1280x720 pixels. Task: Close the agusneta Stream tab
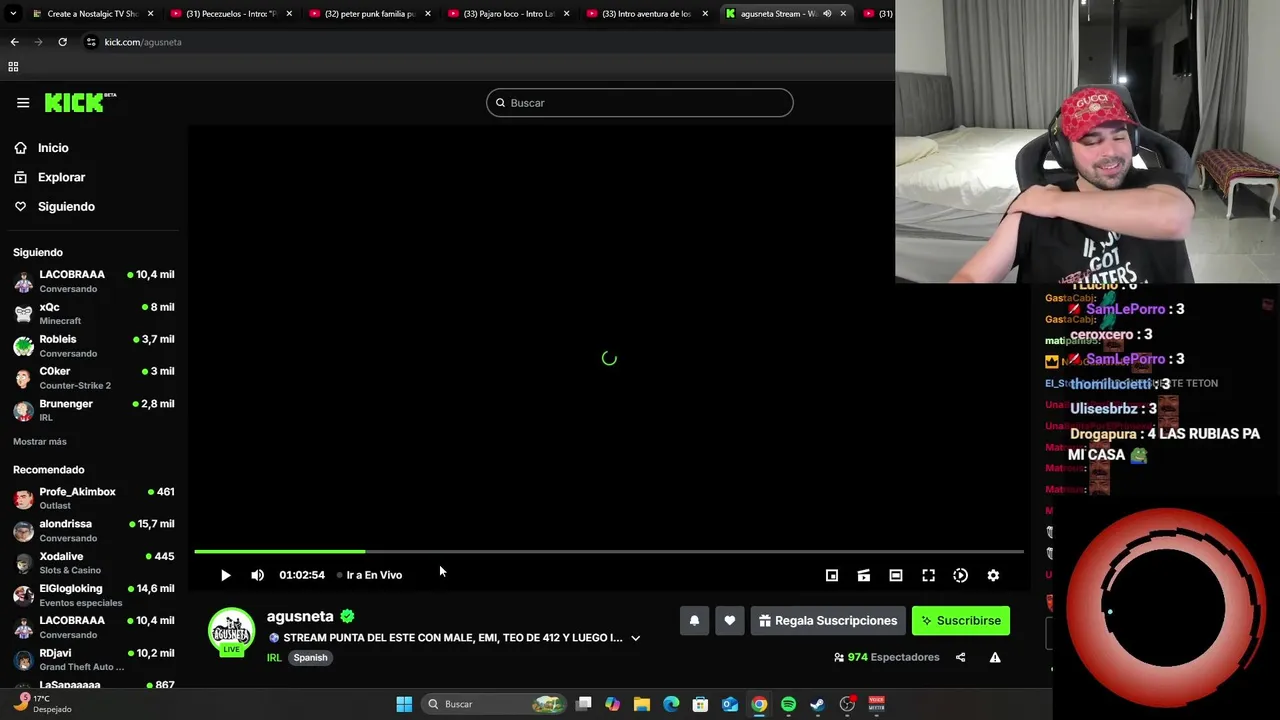(843, 14)
